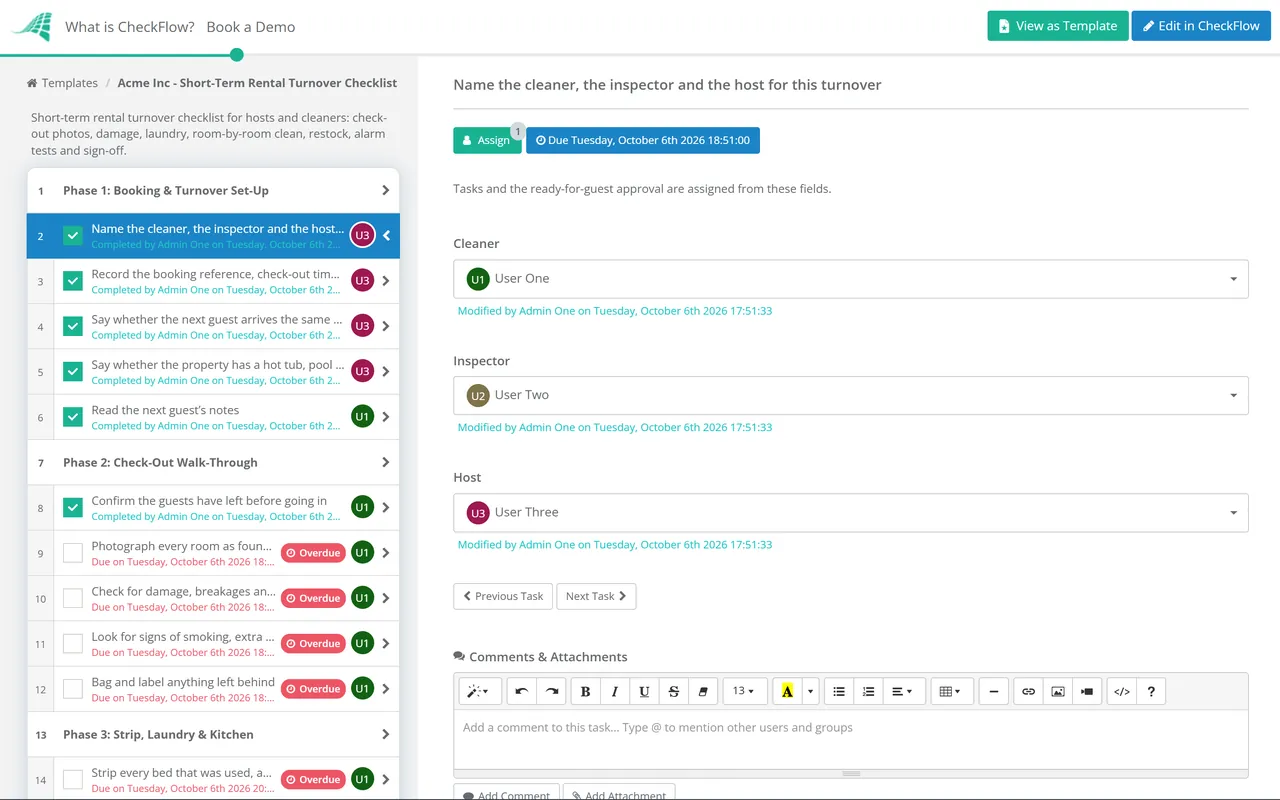Click the home icon beside Templates
Screen dimensions: 1280x800
(x=32, y=83)
